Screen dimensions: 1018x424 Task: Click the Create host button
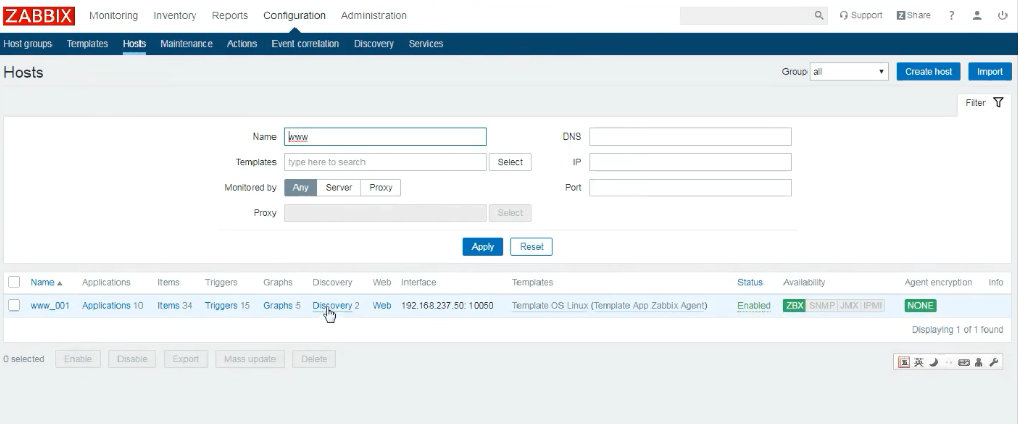click(928, 72)
